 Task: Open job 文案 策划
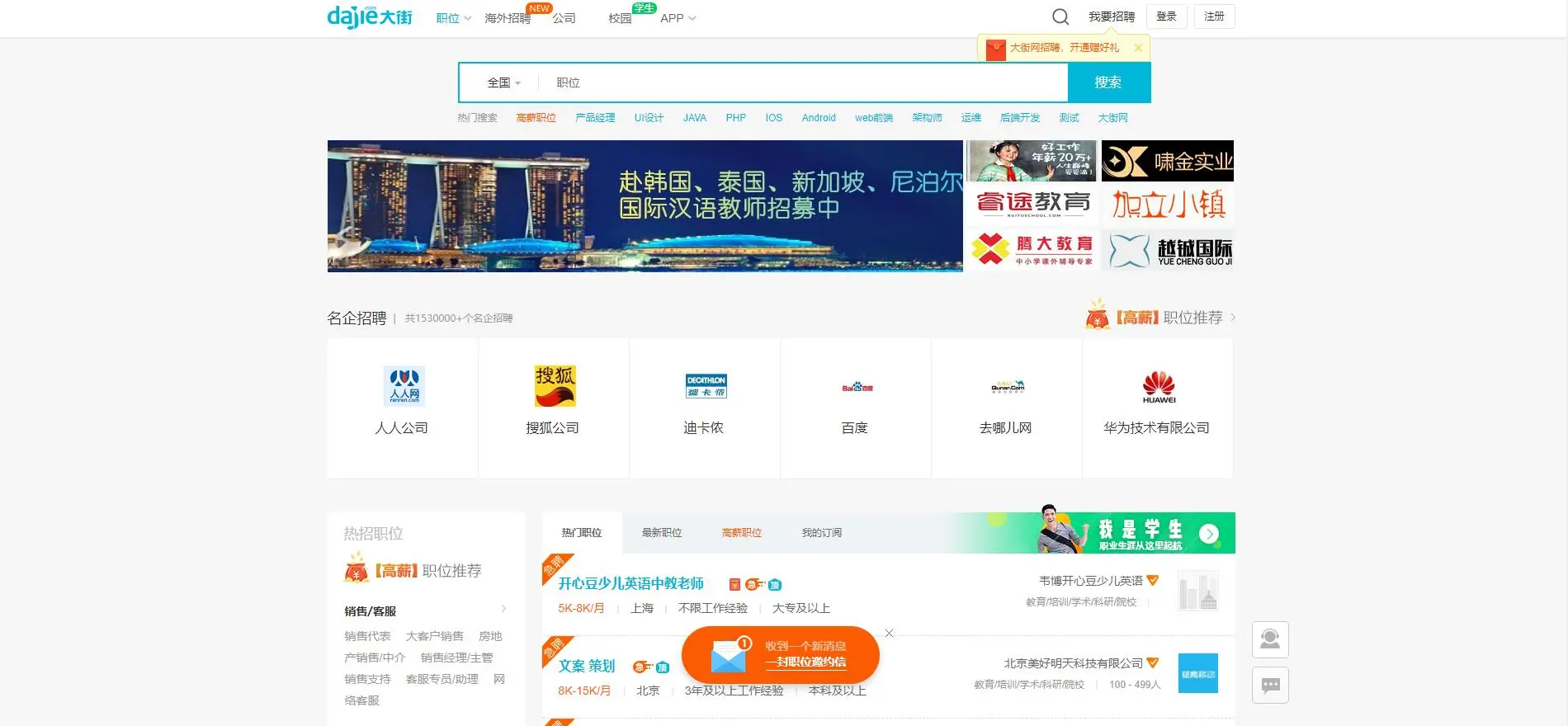pos(586,666)
